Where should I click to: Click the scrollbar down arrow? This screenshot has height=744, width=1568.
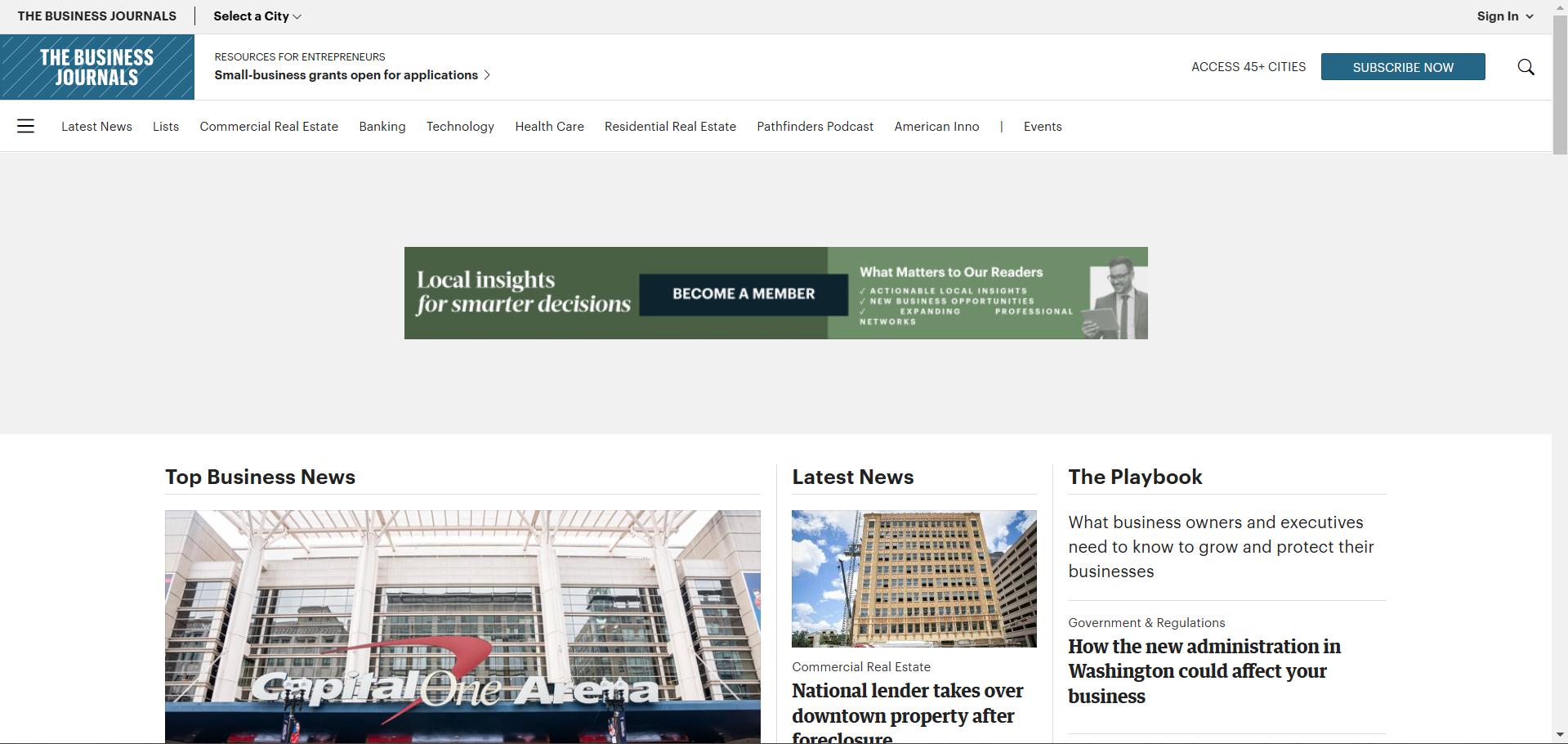(1560, 735)
